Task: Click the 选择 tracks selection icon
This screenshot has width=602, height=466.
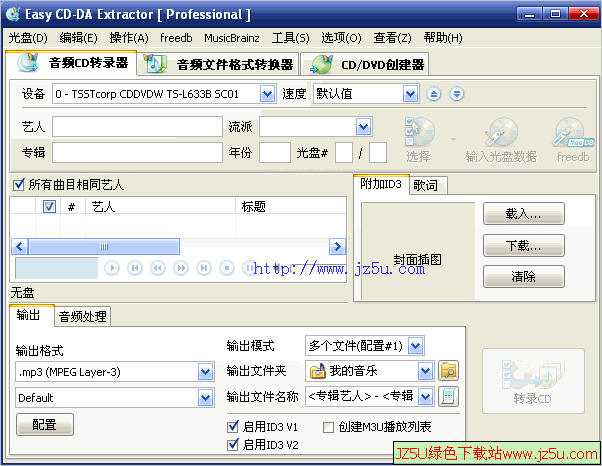Action: (419, 140)
